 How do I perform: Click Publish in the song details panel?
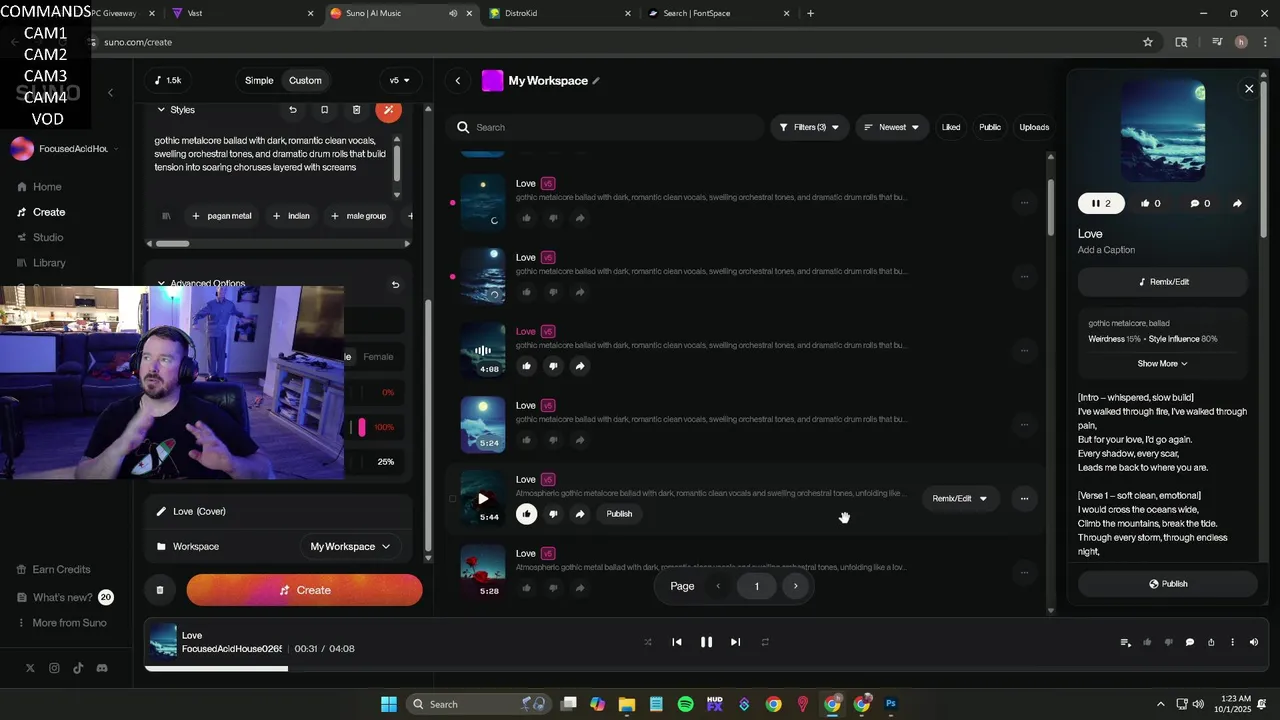[1167, 584]
